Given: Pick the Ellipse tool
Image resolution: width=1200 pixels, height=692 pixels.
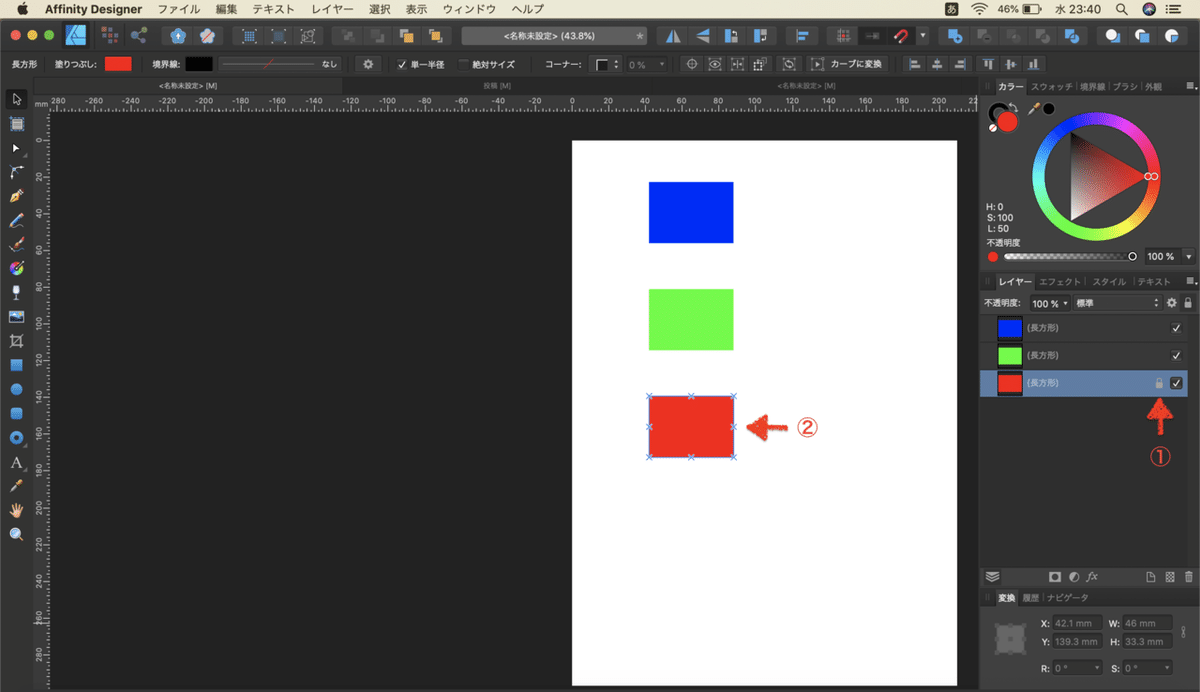Looking at the screenshot, I should click(17, 389).
